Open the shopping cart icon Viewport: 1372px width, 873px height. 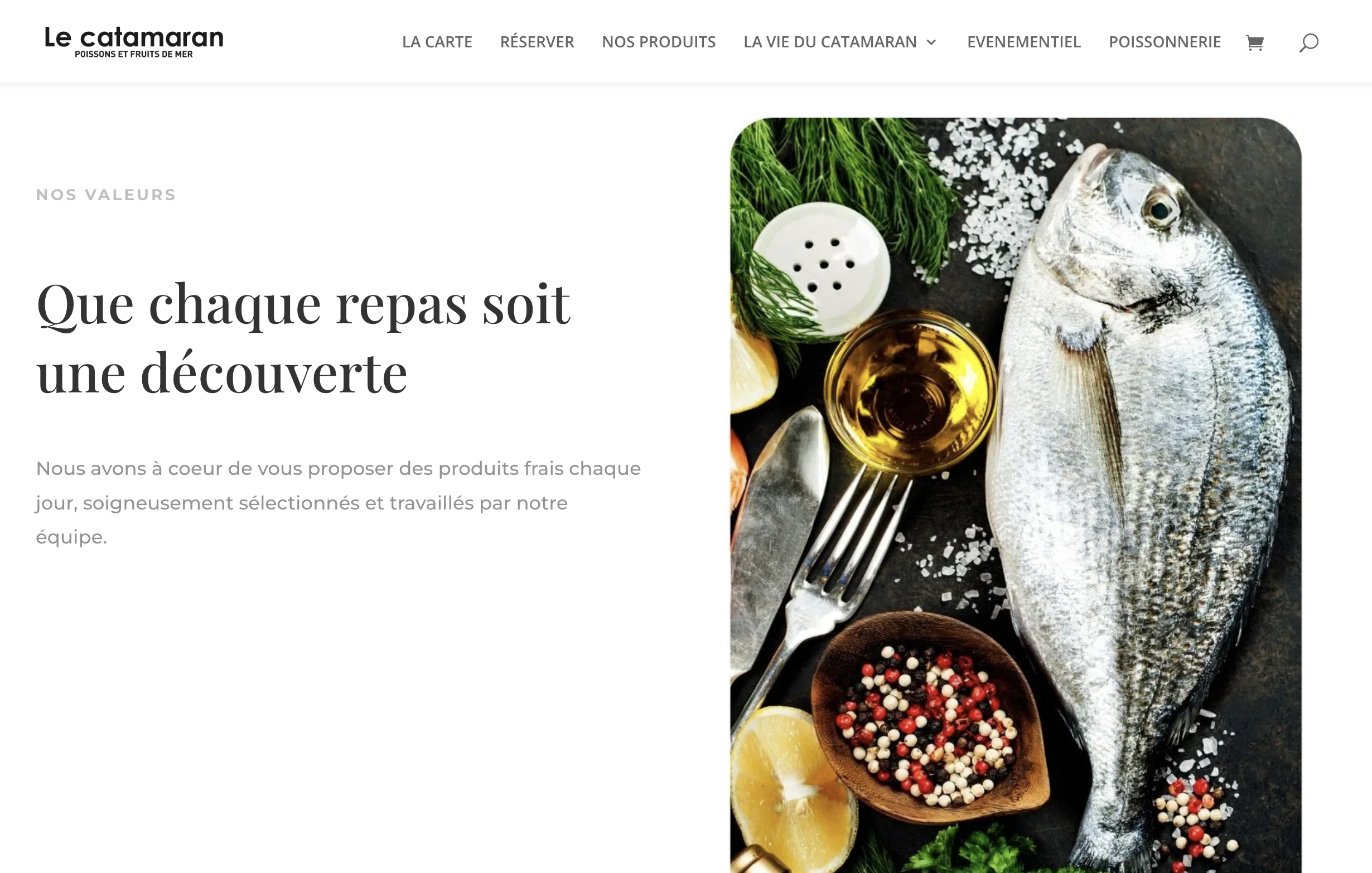click(1255, 42)
